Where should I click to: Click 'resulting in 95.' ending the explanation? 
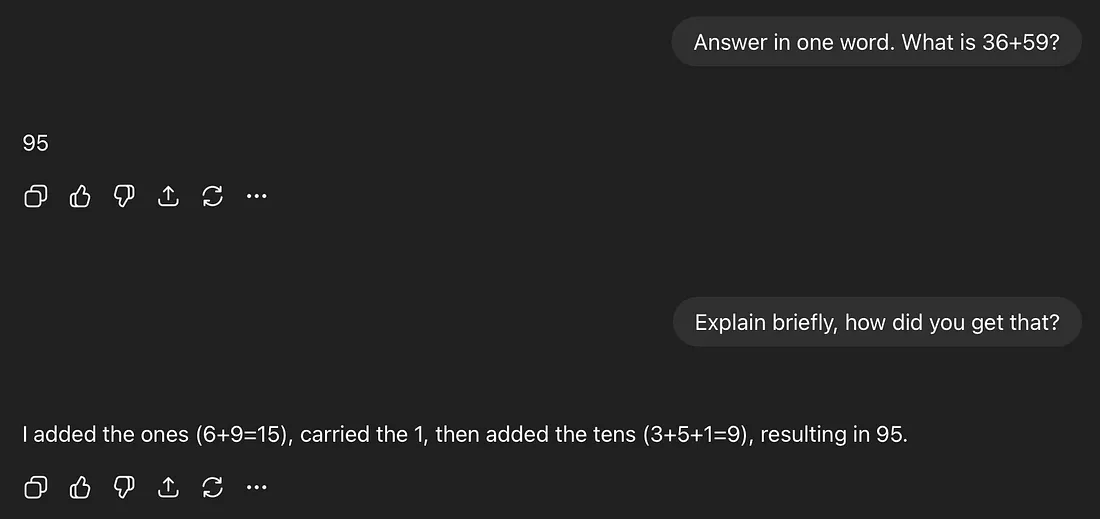coord(836,435)
